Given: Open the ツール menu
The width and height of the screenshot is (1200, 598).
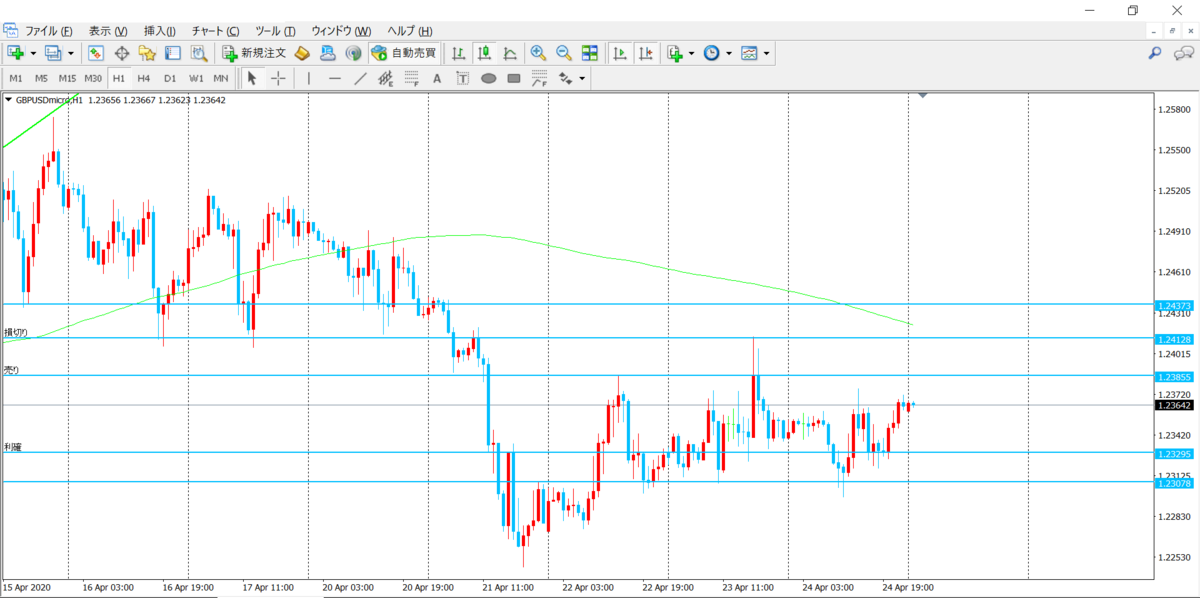Looking at the screenshot, I should [x=276, y=31].
